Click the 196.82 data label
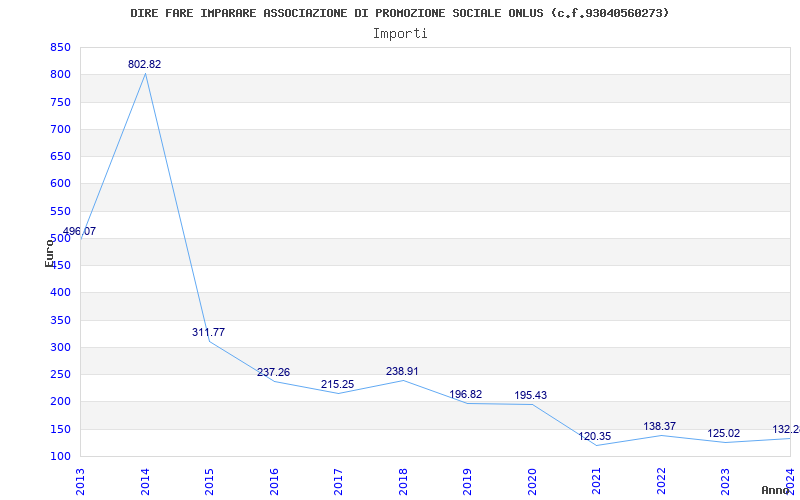This screenshot has height=500, width=800. [466, 394]
